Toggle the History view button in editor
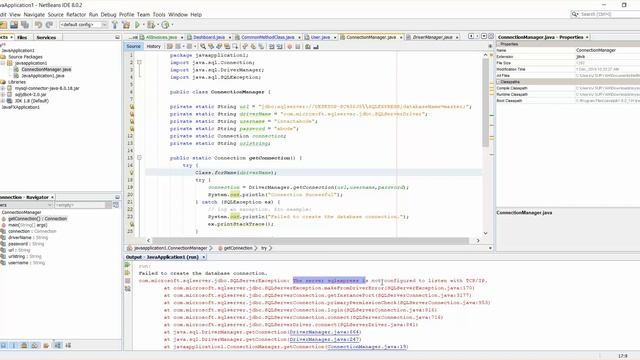Image resolution: width=640 pixels, height=360 pixels. coord(153,47)
